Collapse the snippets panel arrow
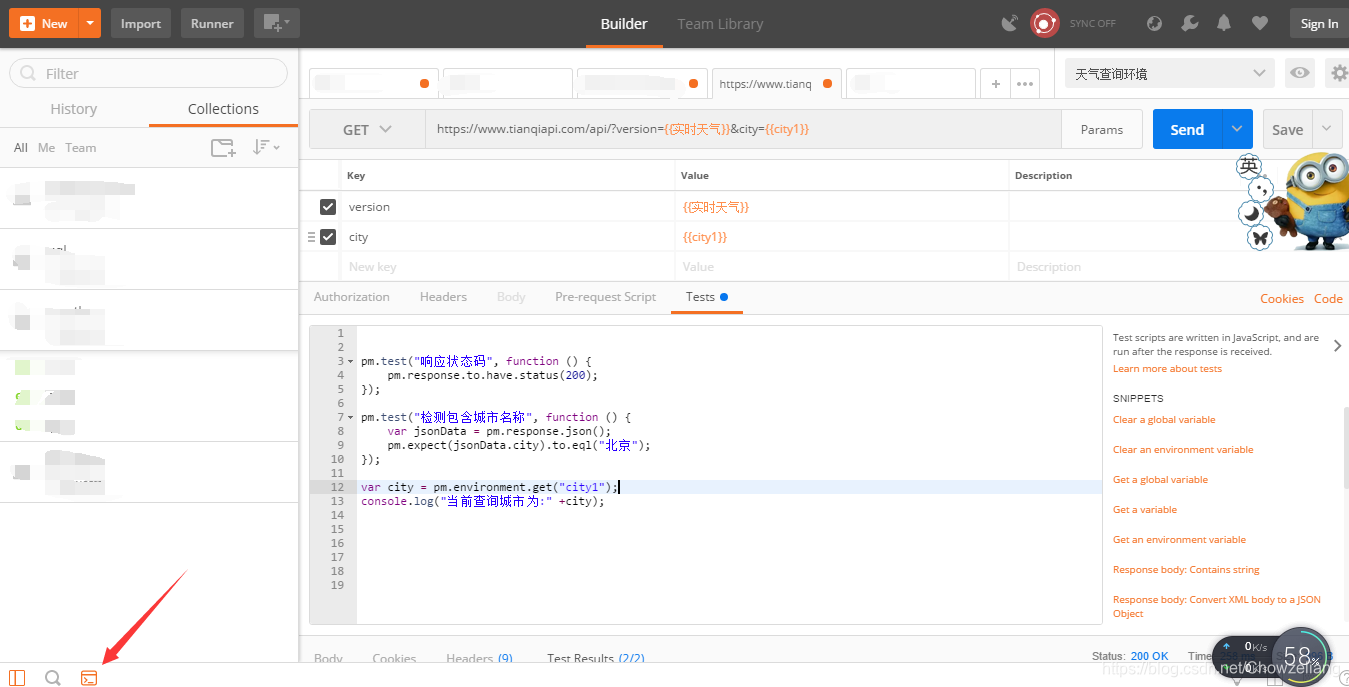 (x=1337, y=346)
